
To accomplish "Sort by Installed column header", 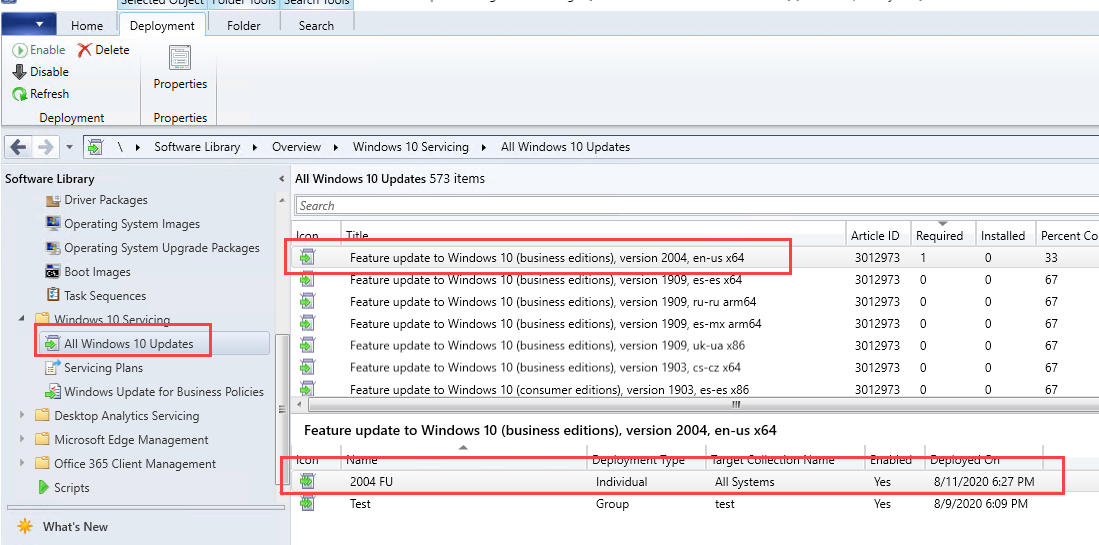I will click(1006, 235).
